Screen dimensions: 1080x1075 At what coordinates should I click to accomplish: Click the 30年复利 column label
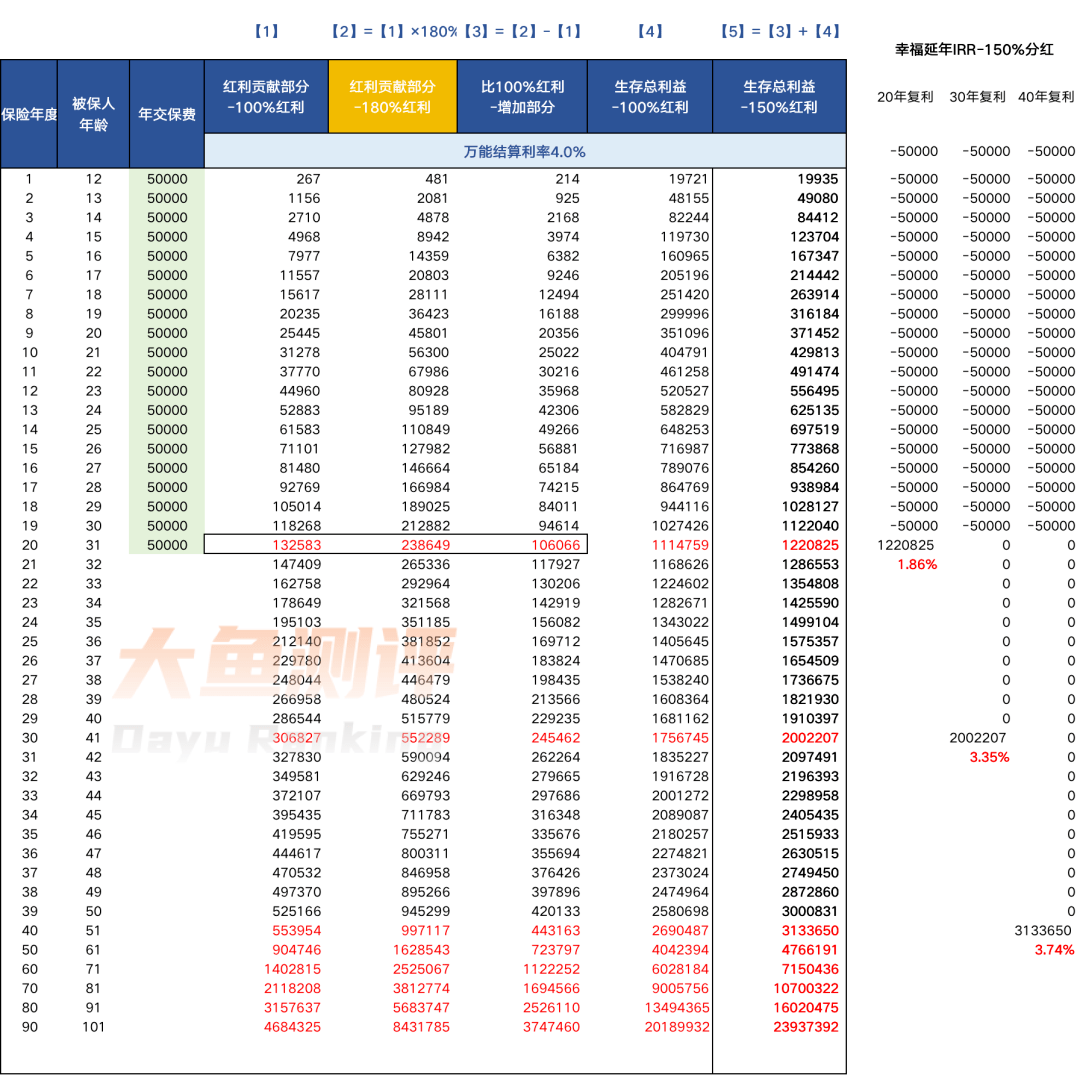tap(977, 97)
